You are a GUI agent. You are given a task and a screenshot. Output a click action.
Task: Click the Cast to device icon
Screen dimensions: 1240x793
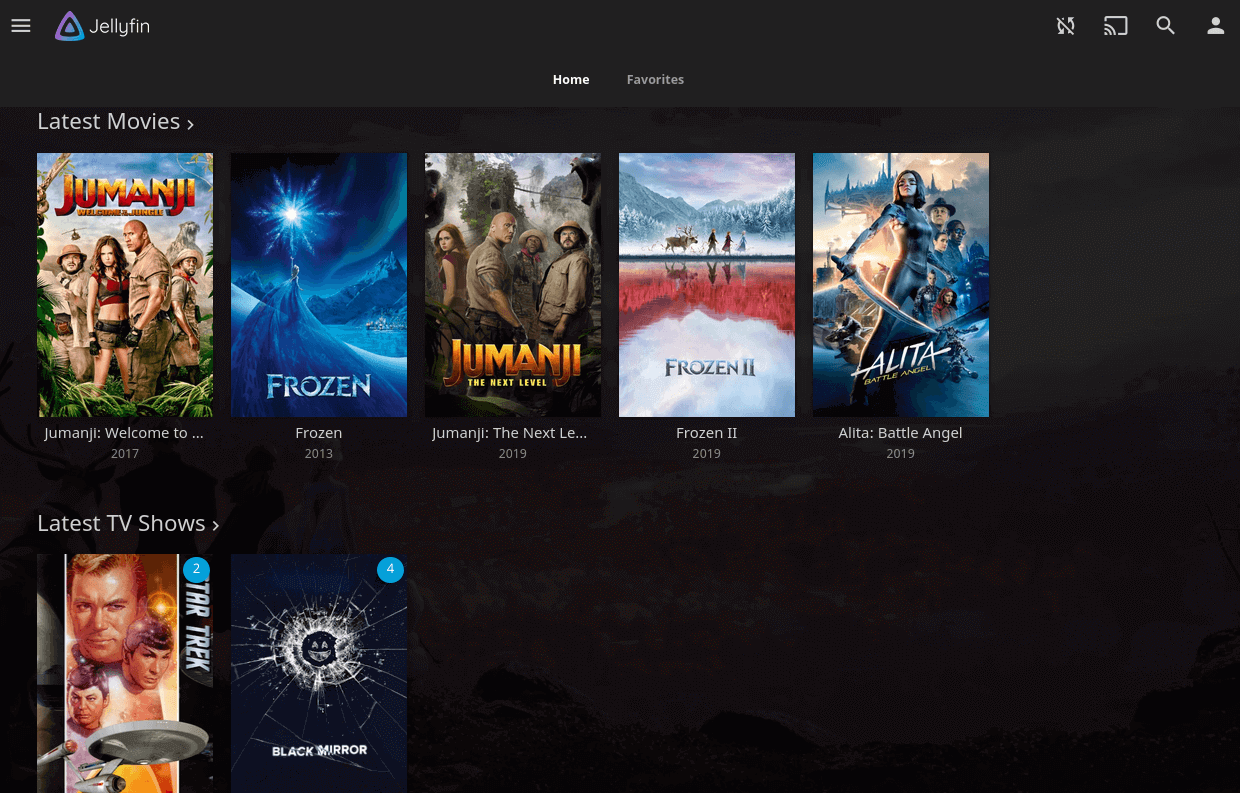(x=1115, y=26)
